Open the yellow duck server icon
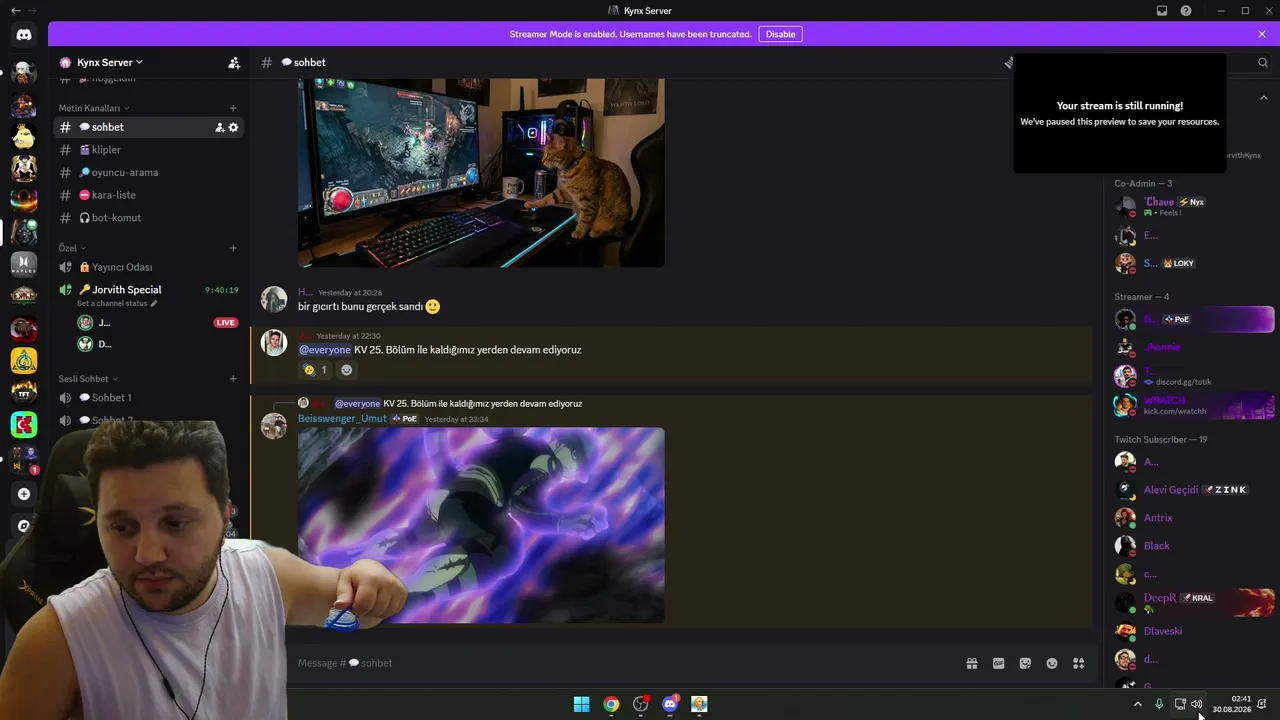Image resolution: width=1280 pixels, height=720 pixels. [24, 136]
